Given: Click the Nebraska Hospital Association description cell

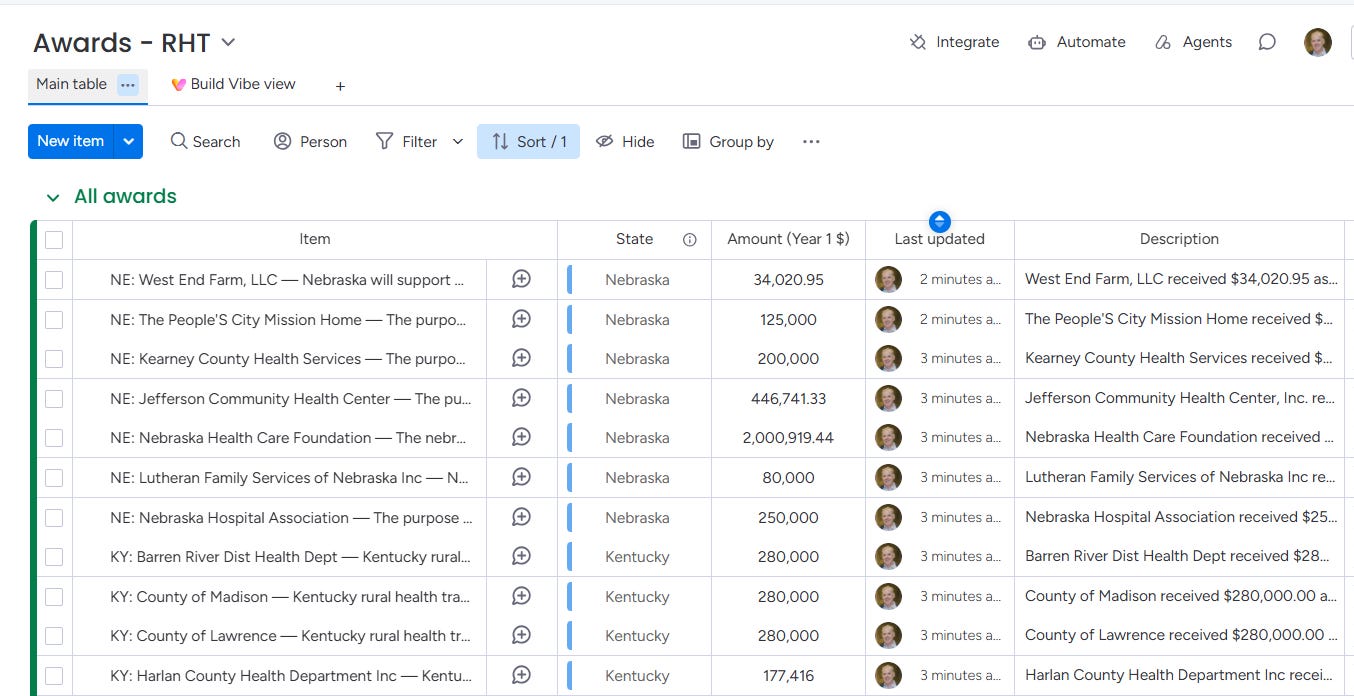Looking at the screenshot, I should point(1179,518).
